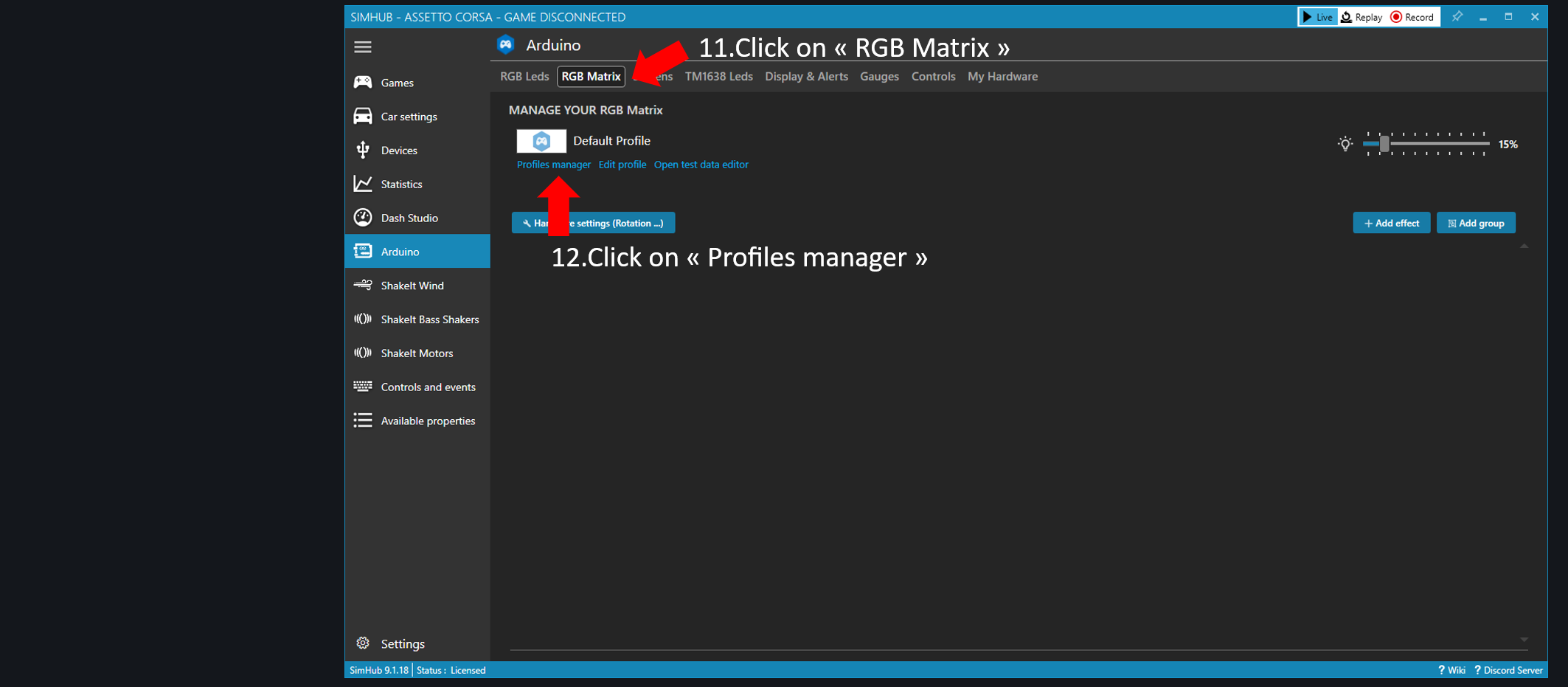
Task: Open Car settings in sidebar
Action: point(409,117)
